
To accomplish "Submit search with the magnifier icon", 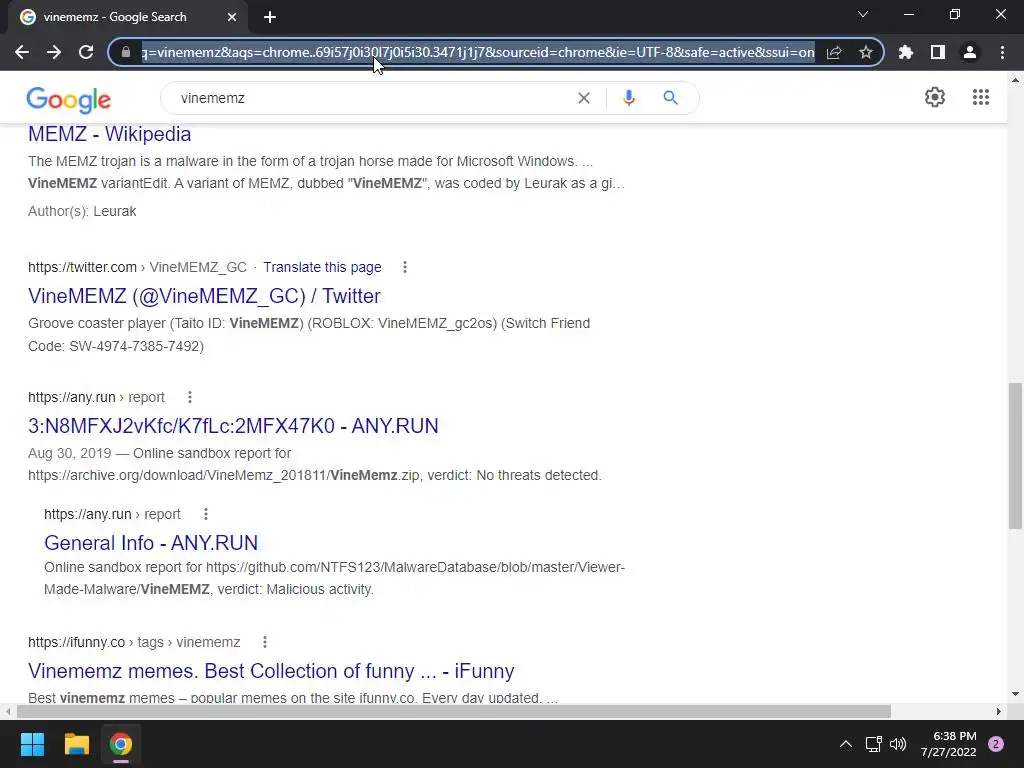I will pyautogui.click(x=670, y=98).
